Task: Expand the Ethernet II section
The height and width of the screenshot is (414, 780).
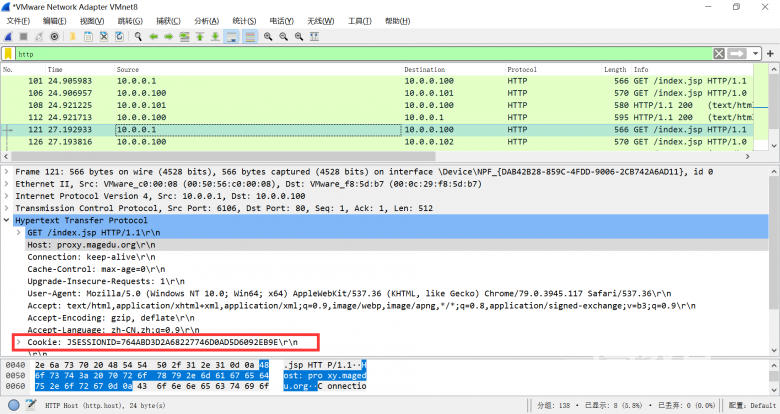Action: tap(6, 184)
